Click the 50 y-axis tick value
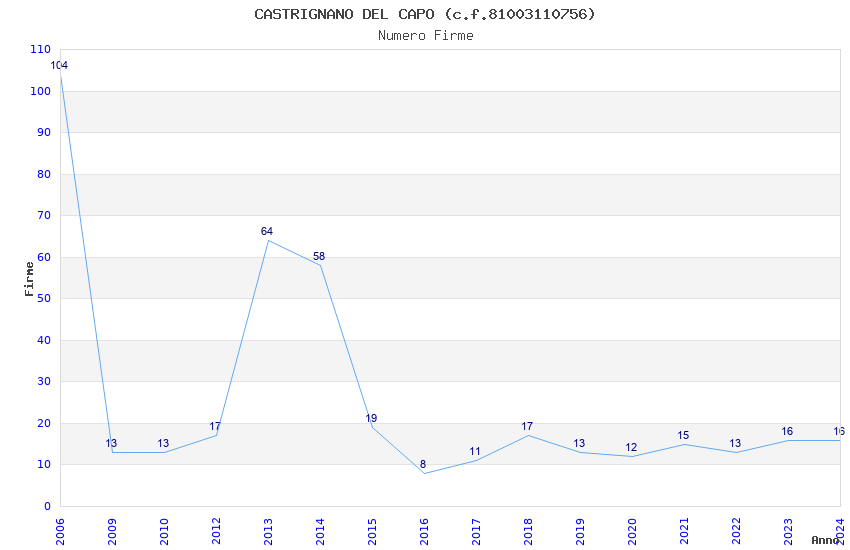 pos(44,298)
